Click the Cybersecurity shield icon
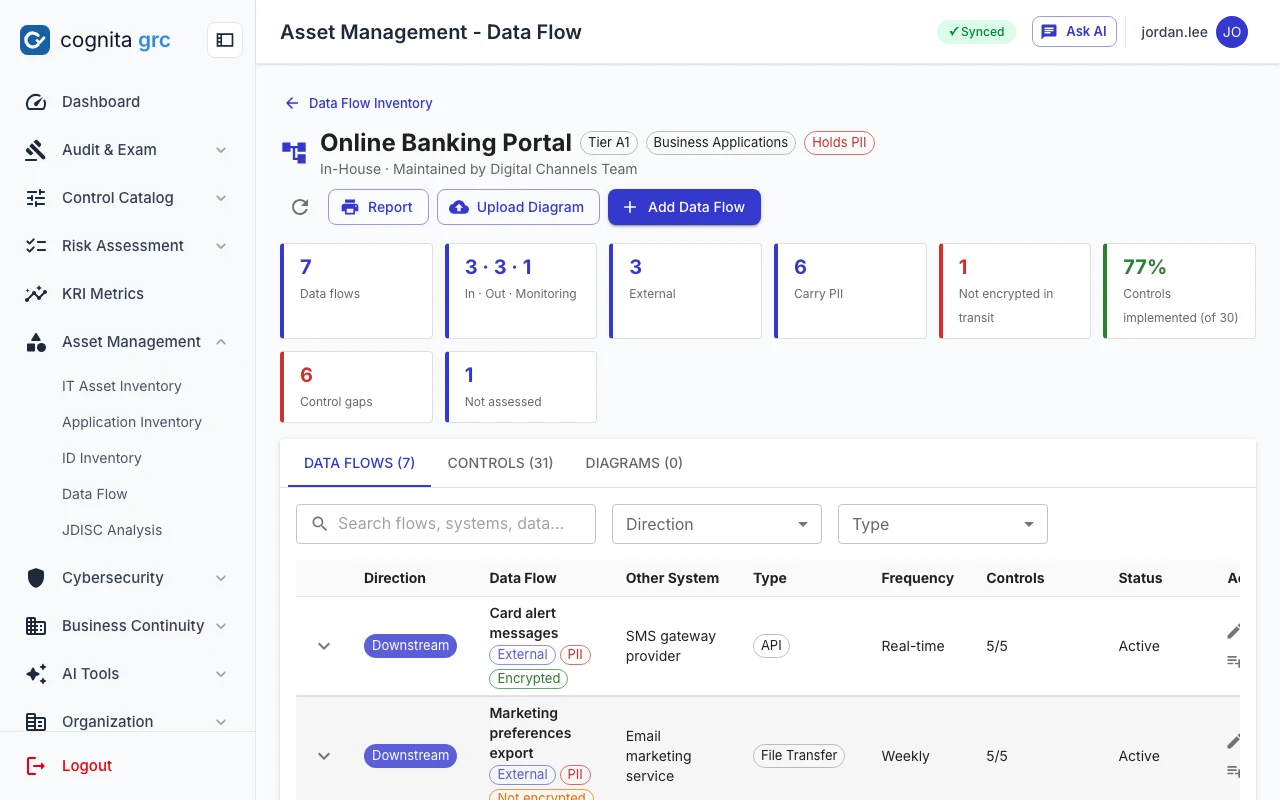1280x800 pixels. point(36,578)
